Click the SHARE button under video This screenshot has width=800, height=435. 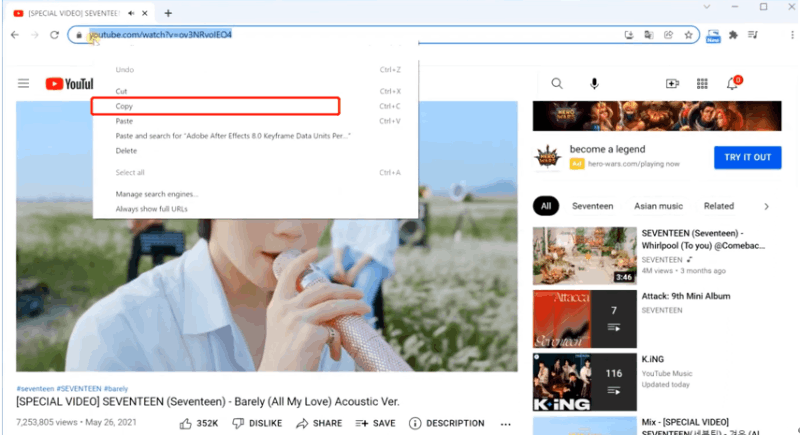click(x=319, y=423)
